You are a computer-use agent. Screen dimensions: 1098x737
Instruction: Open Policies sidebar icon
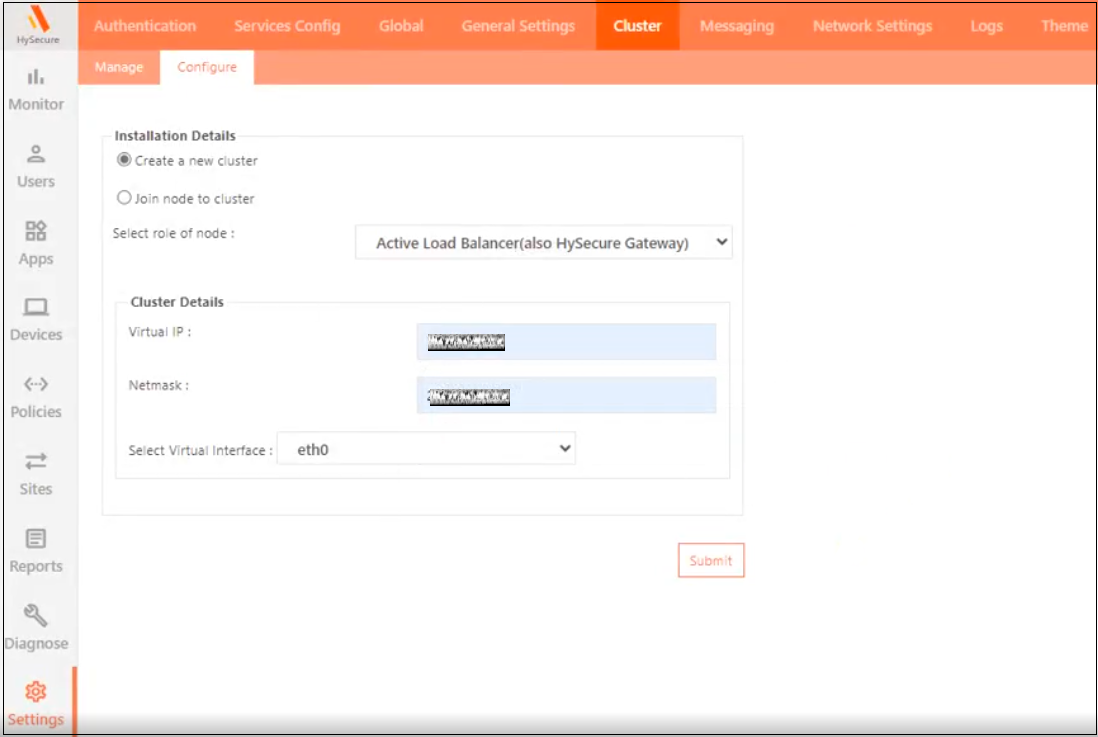(x=36, y=384)
